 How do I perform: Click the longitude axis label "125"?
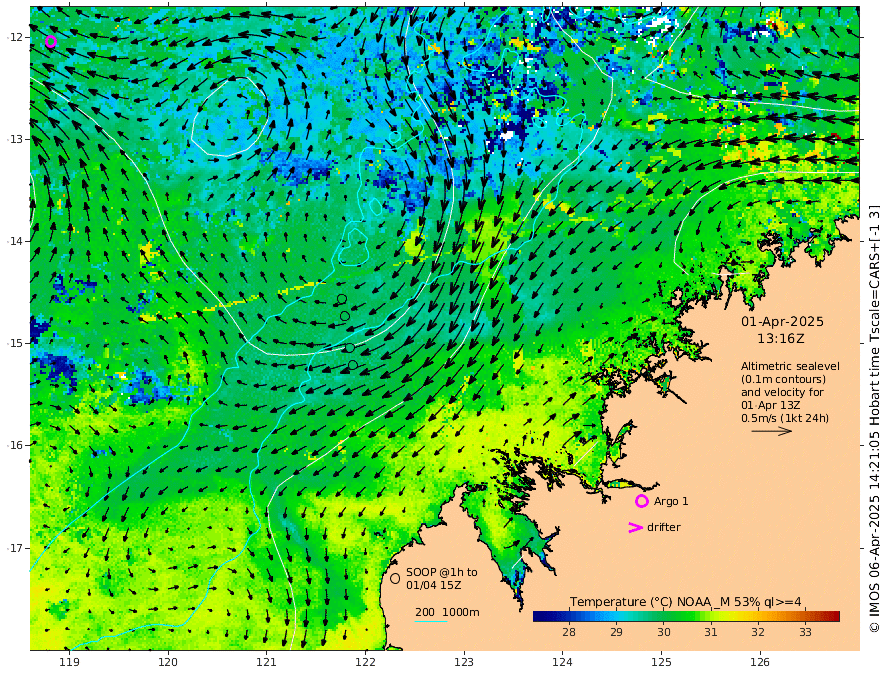coord(661,662)
